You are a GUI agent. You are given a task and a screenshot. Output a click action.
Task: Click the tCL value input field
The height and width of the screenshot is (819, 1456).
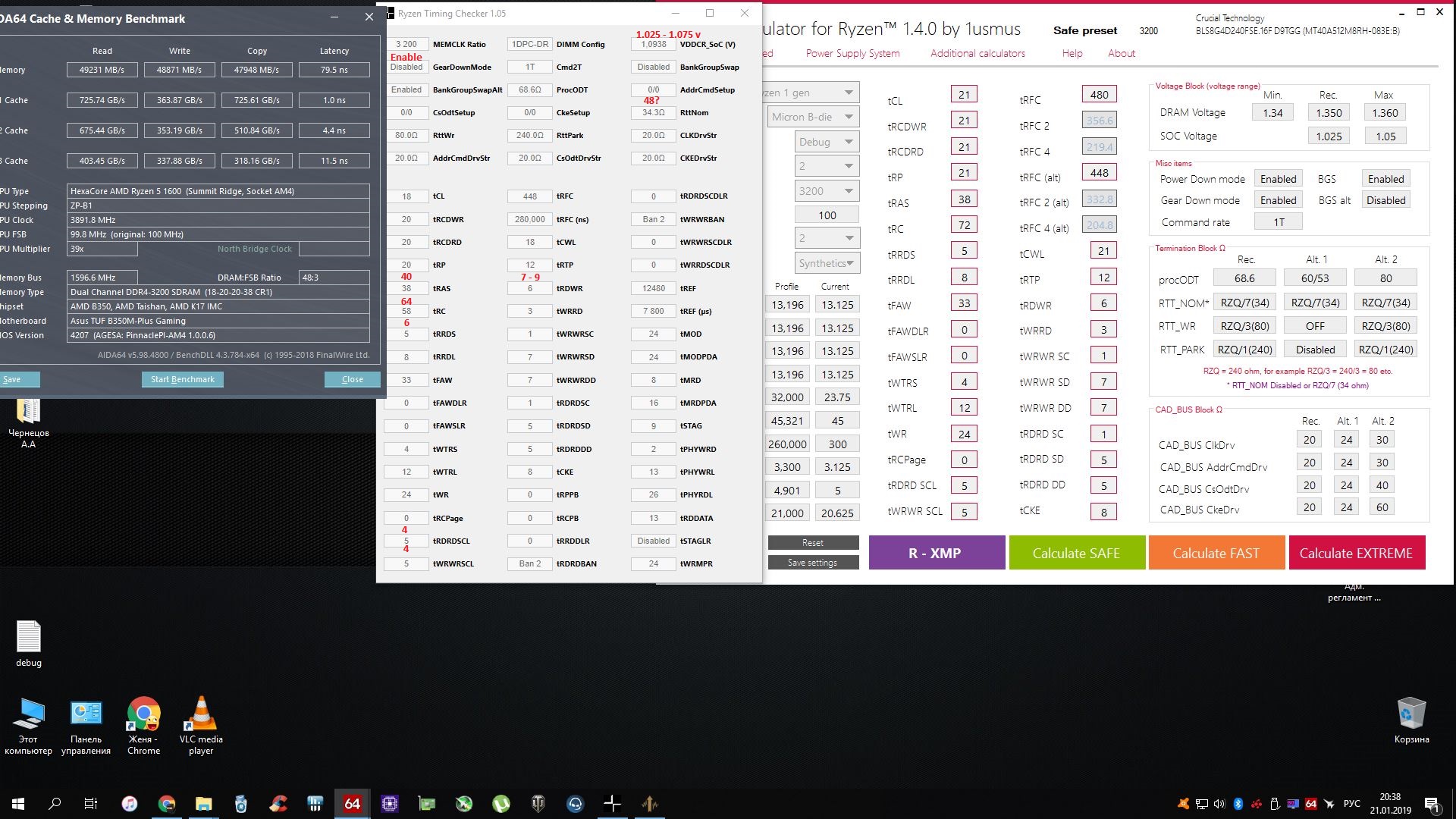(x=964, y=95)
